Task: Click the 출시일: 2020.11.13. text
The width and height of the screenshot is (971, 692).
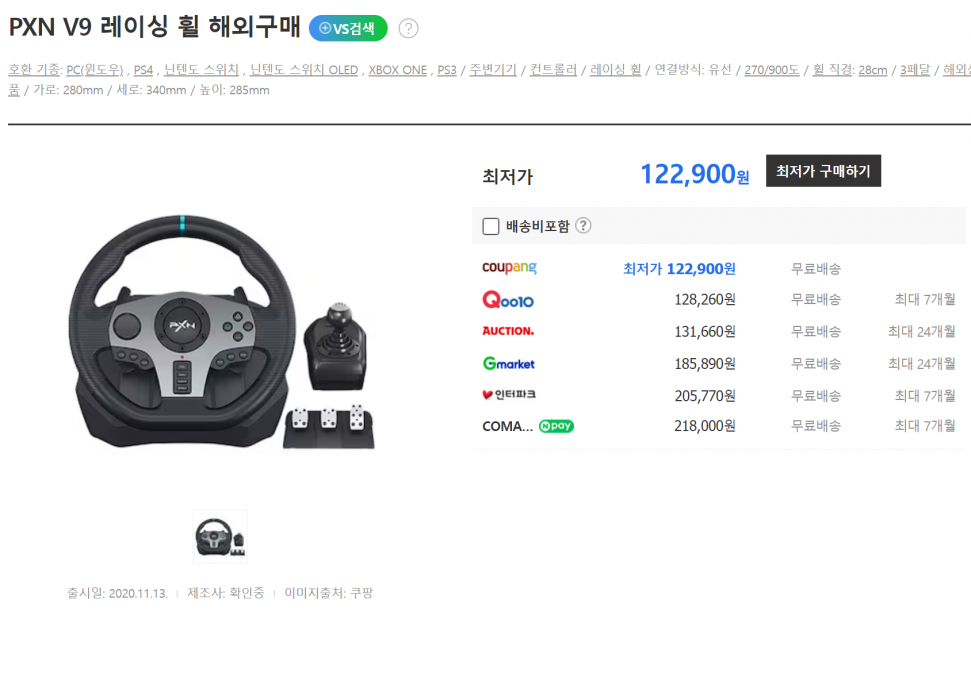Action: coord(117,593)
